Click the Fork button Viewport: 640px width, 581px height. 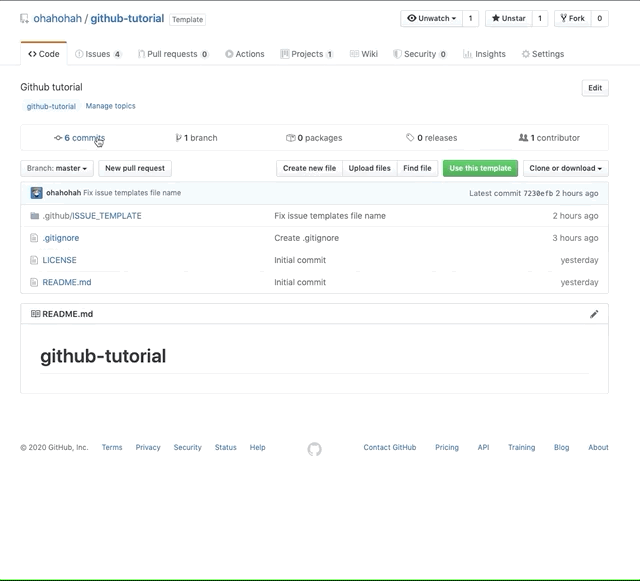pyautogui.click(x=573, y=18)
